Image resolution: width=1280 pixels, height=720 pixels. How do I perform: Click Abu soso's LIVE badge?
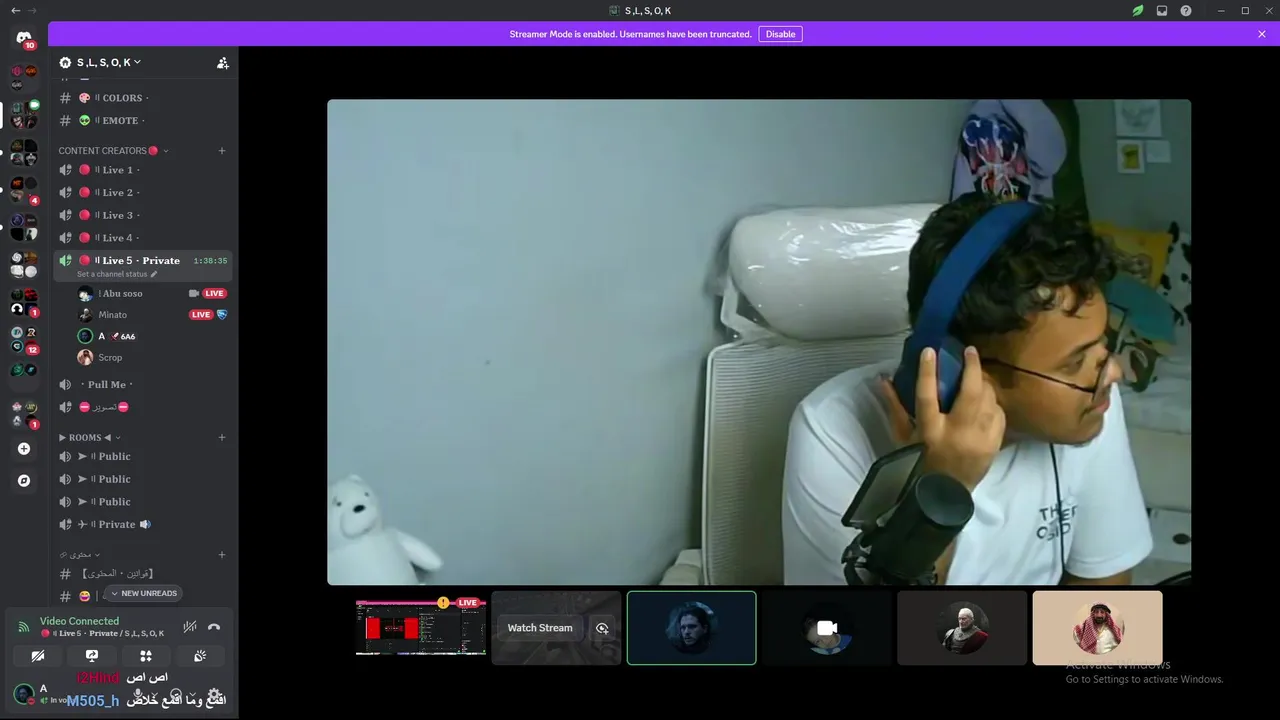click(x=214, y=293)
